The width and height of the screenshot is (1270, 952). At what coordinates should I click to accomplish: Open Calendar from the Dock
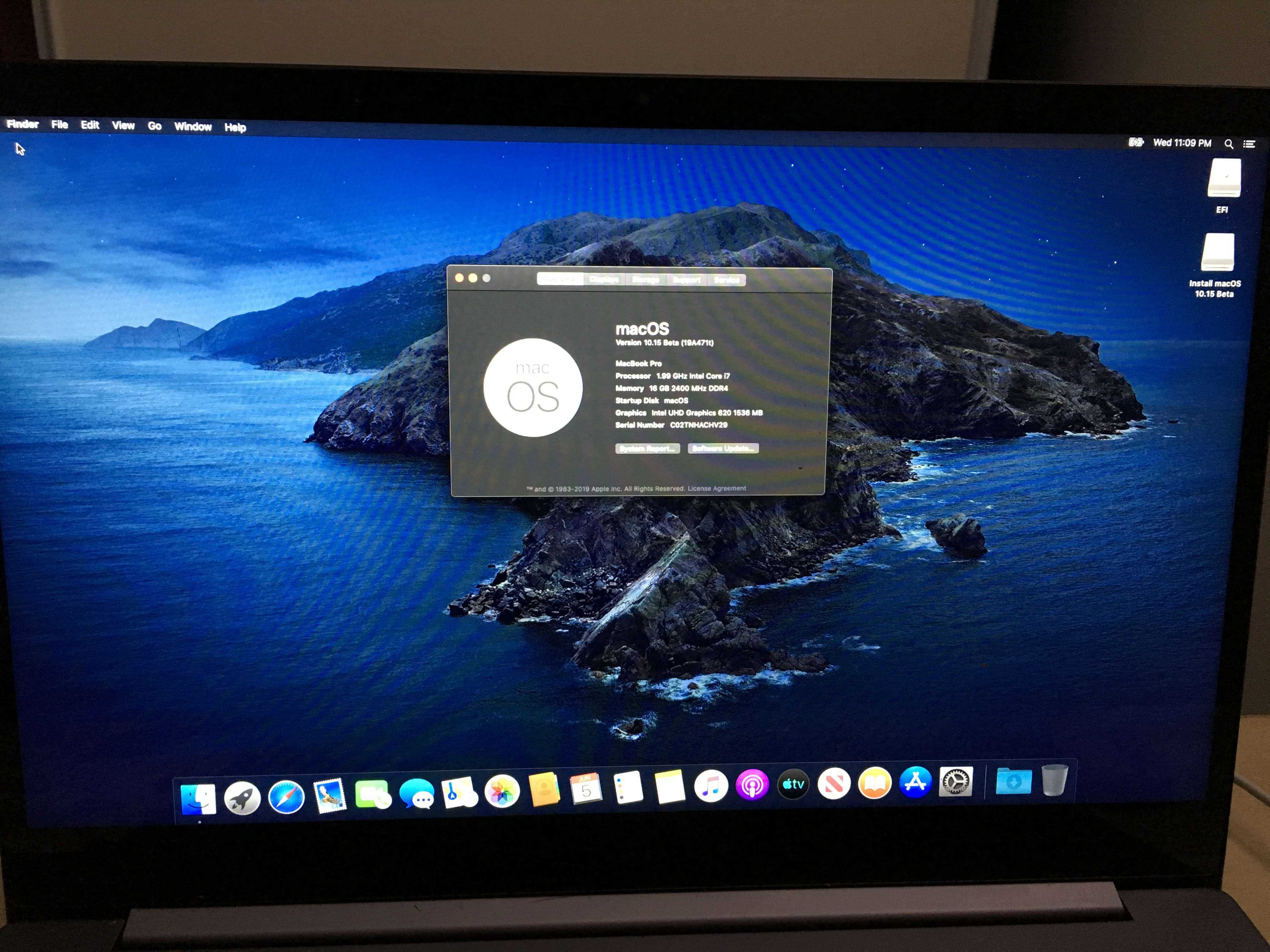tap(586, 789)
